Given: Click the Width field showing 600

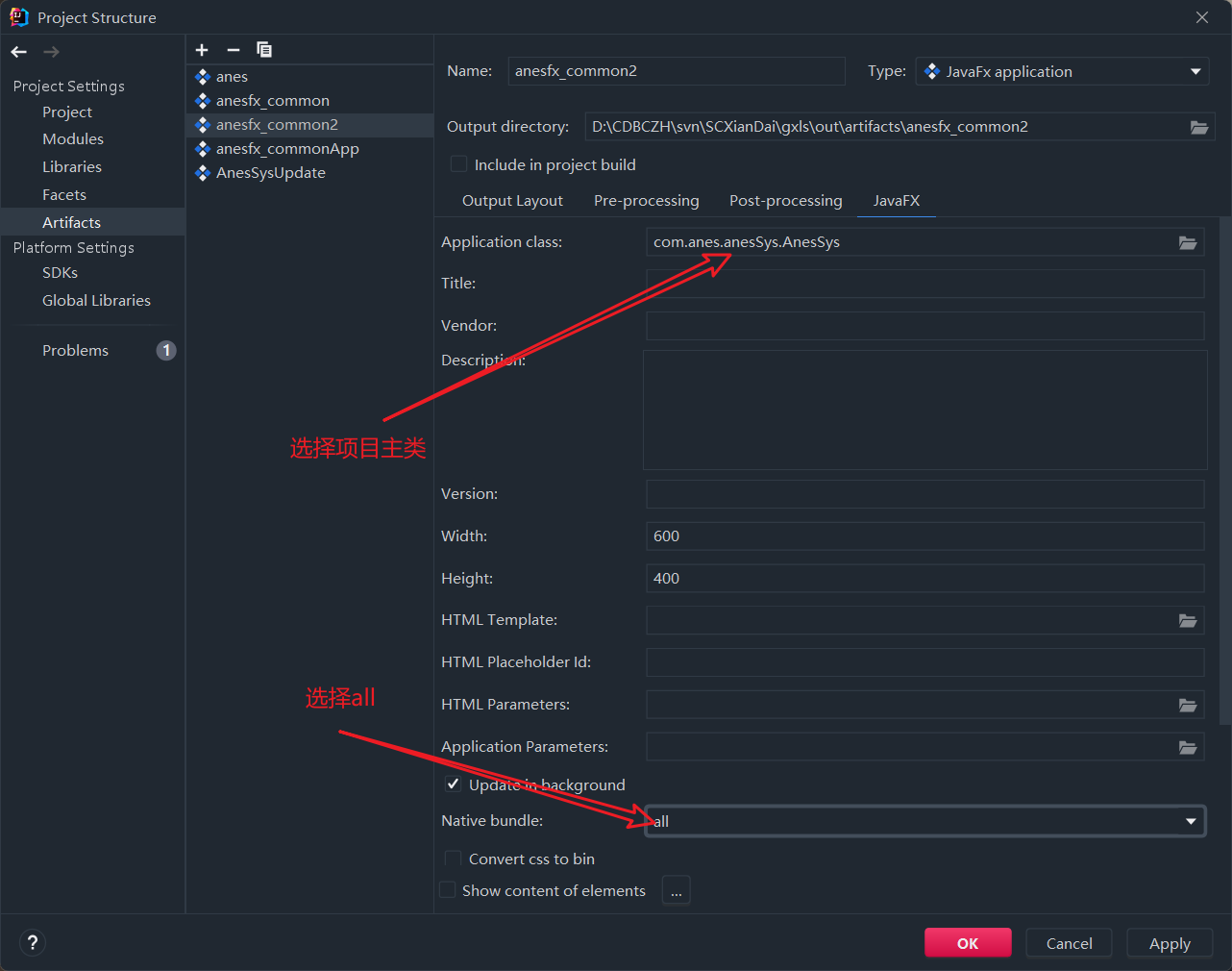Looking at the screenshot, I should coord(924,536).
